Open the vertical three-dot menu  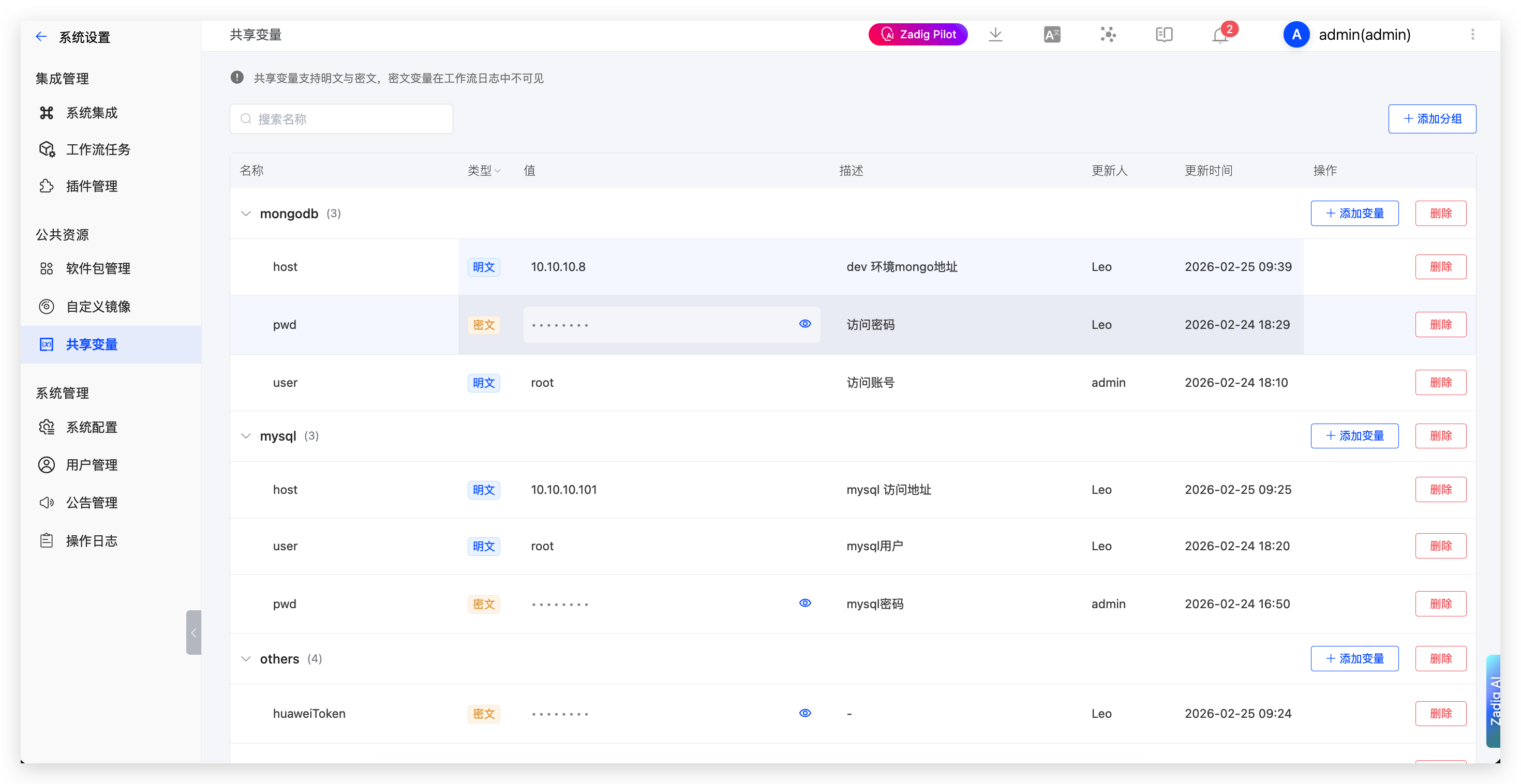1472,34
